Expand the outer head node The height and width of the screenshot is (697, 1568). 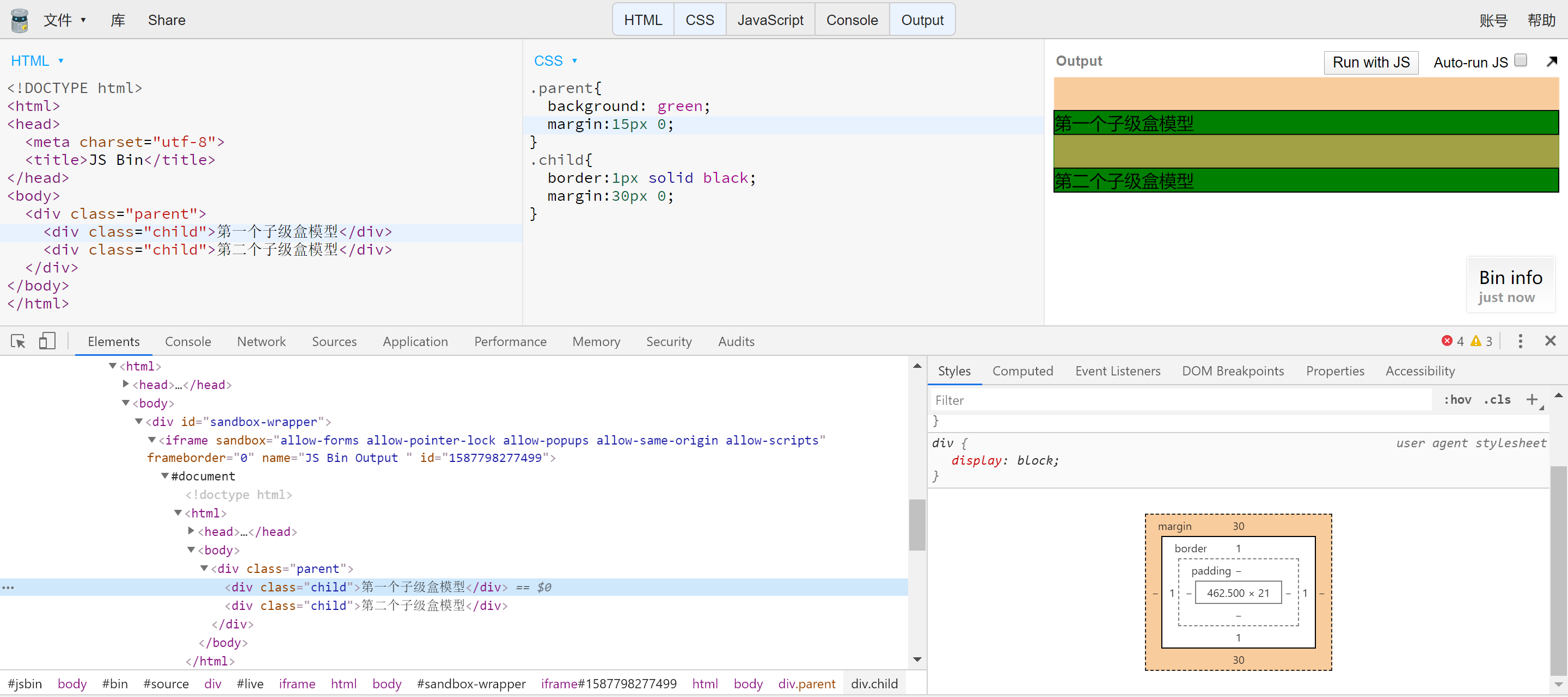point(126,384)
